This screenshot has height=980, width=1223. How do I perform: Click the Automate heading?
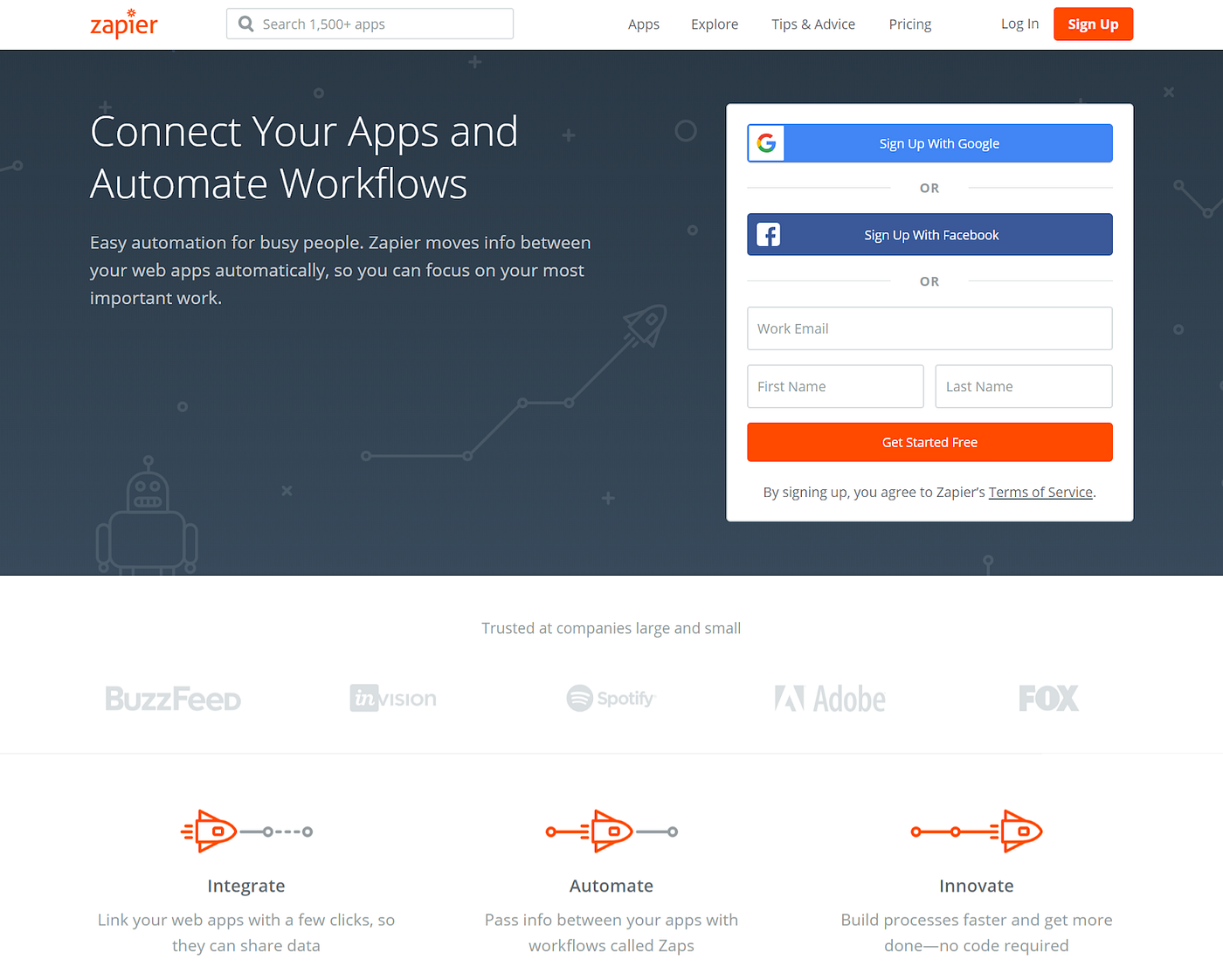611,886
